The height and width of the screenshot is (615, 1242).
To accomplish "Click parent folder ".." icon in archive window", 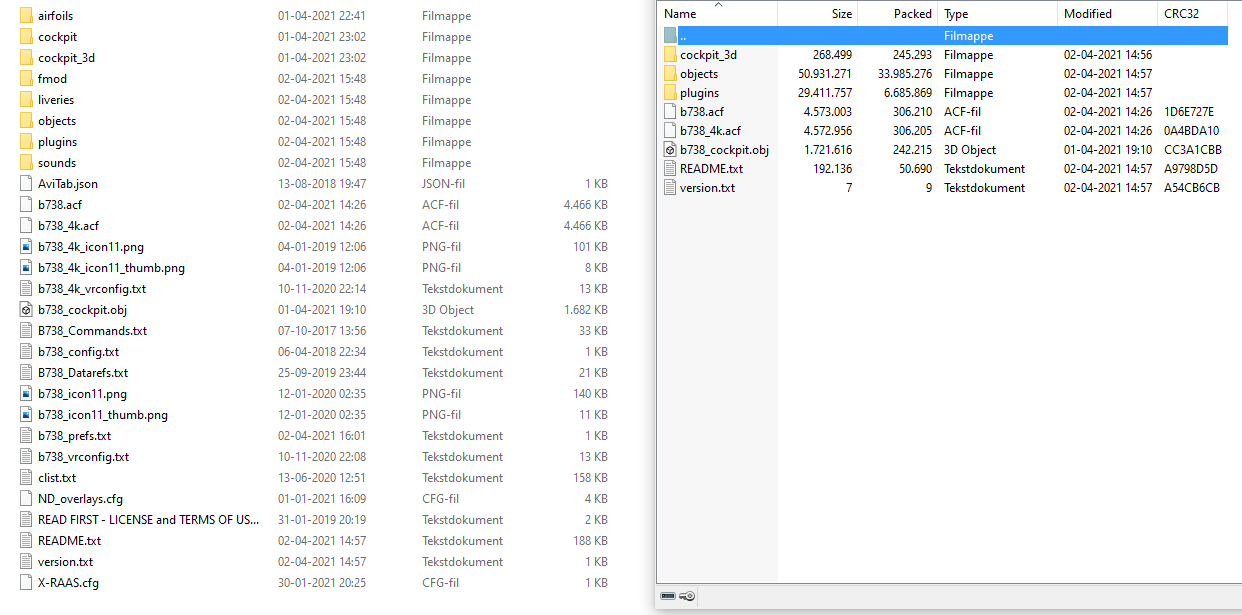I will [670, 36].
